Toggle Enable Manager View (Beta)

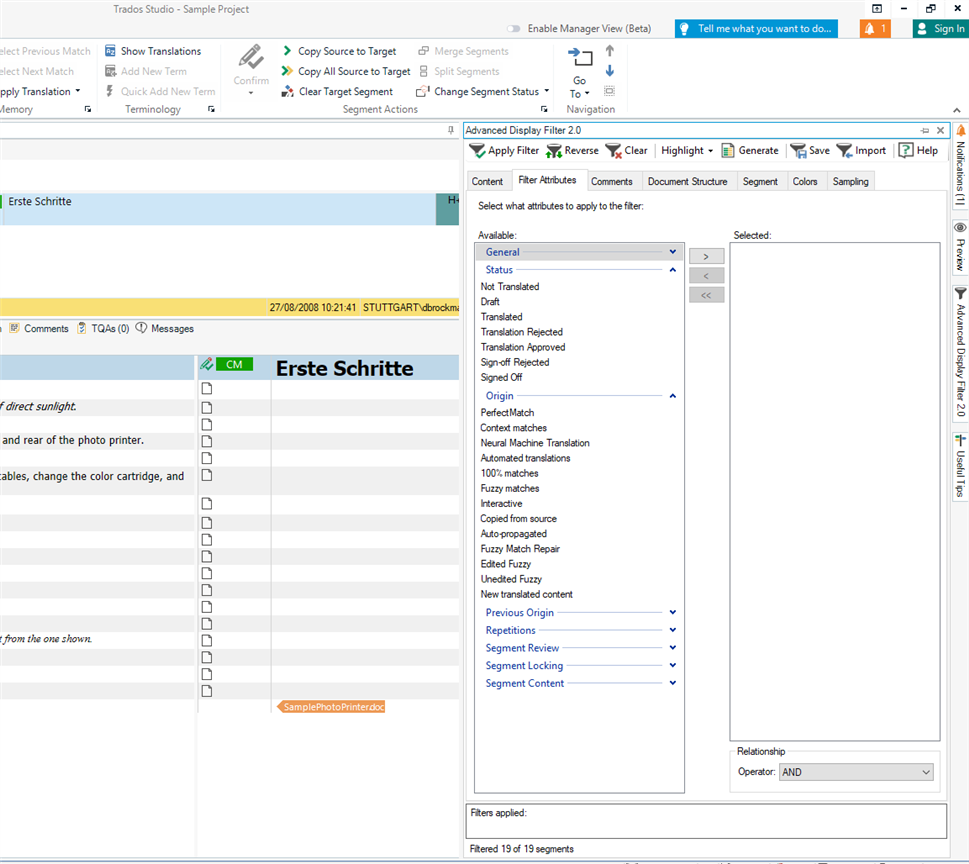pos(514,28)
